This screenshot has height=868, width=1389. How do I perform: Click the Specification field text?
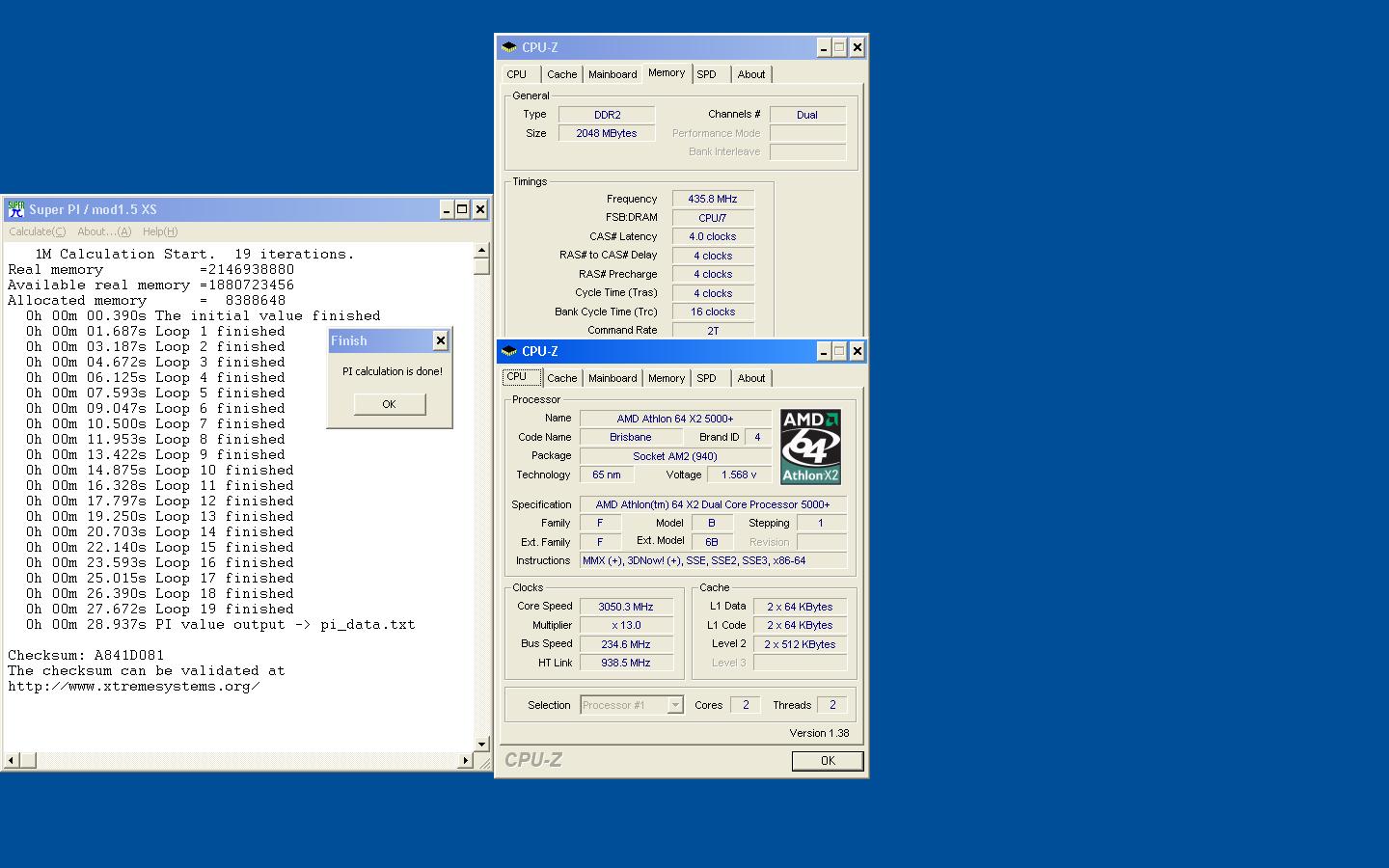(713, 504)
